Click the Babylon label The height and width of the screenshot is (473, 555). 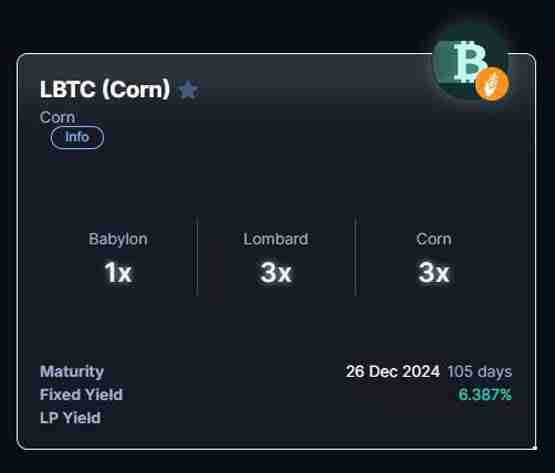pyautogui.click(x=118, y=239)
